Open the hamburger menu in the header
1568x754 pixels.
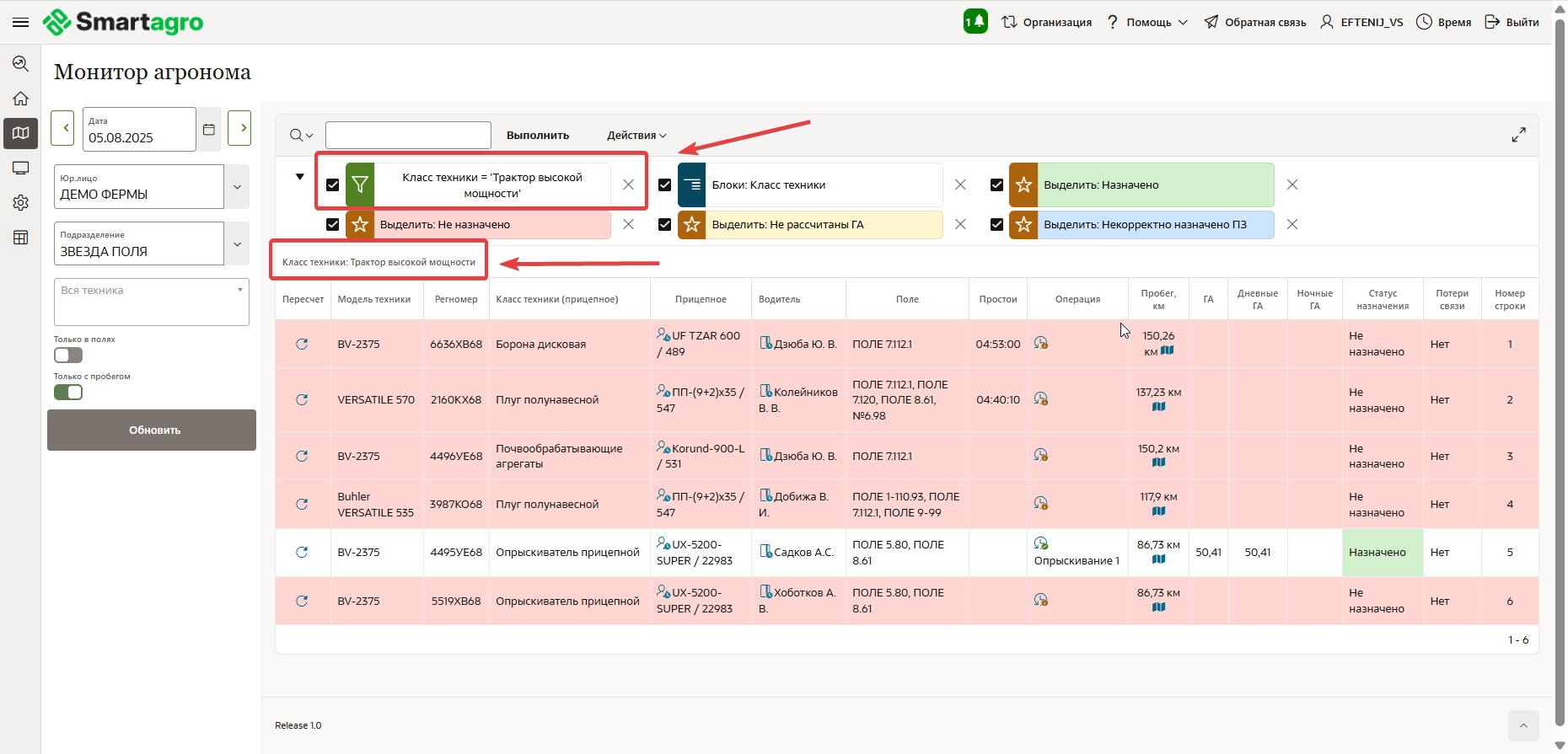21,22
